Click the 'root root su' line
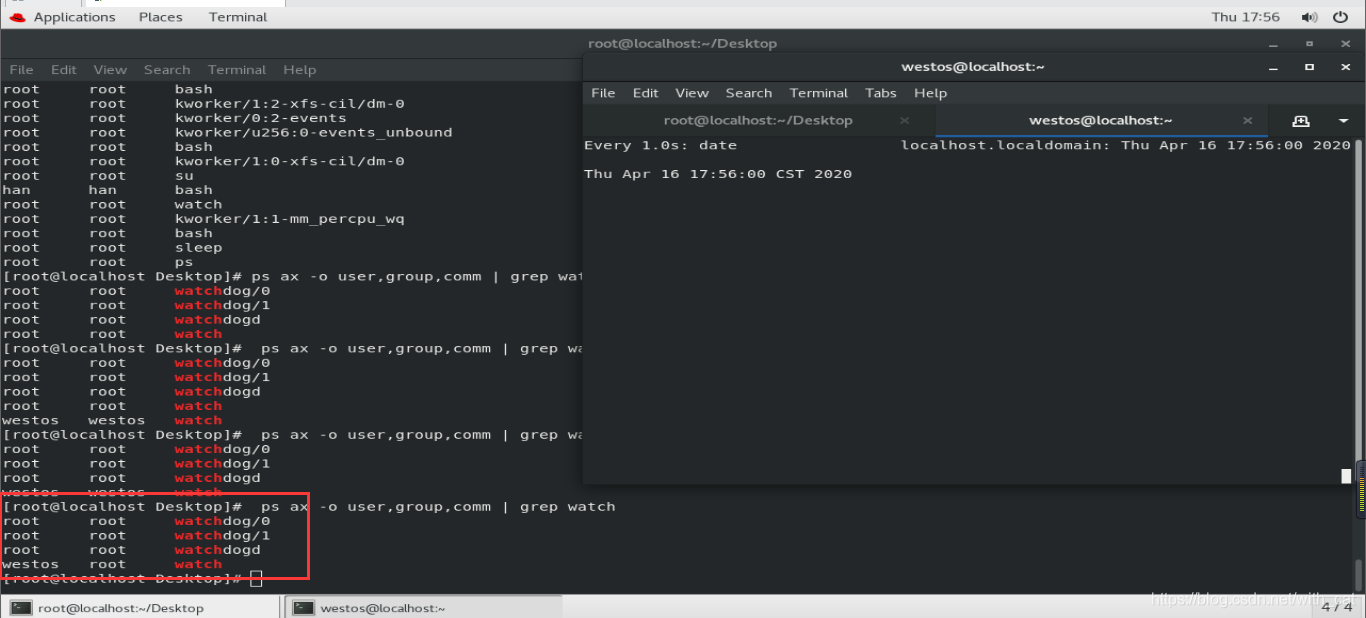This screenshot has height=618, width=1366. (97, 176)
